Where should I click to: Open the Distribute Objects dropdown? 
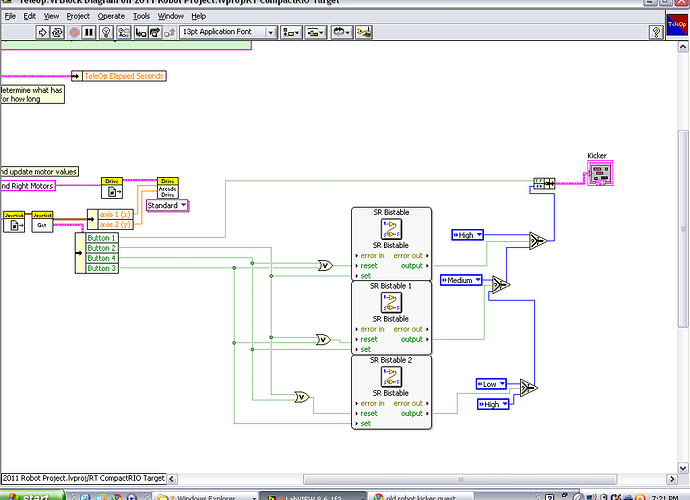pos(315,32)
